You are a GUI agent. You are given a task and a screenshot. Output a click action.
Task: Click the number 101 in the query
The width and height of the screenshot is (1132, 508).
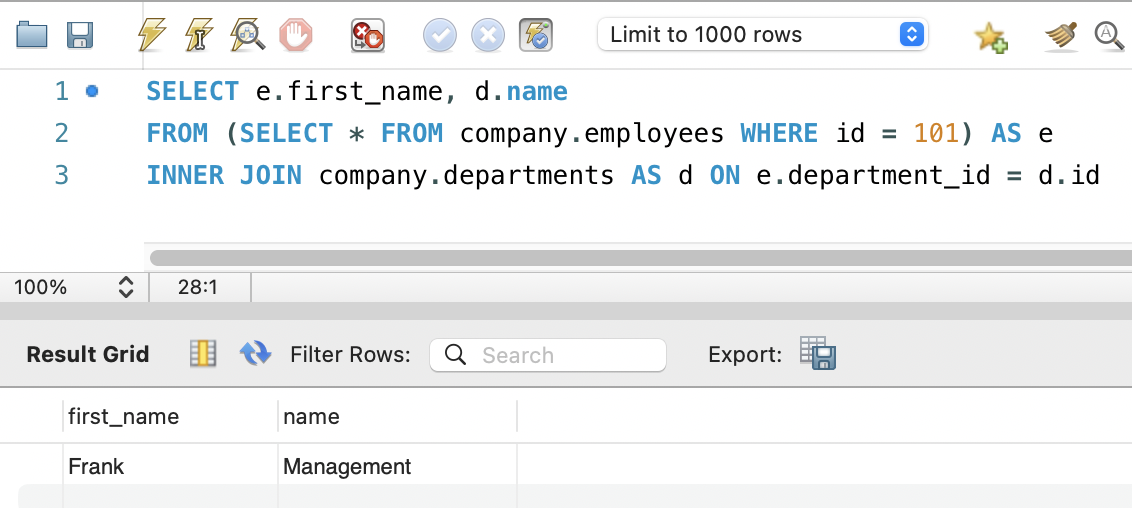click(x=937, y=133)
